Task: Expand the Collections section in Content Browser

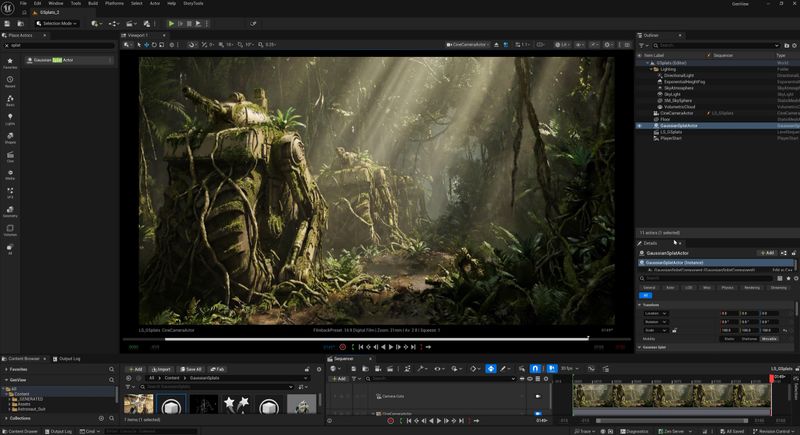Action: [6, 418]
